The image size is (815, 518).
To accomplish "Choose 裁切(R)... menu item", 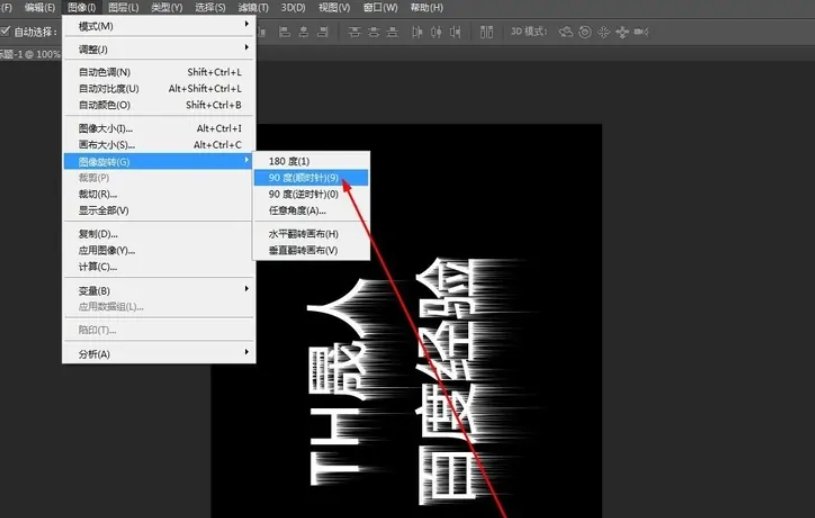I will 159,194.
